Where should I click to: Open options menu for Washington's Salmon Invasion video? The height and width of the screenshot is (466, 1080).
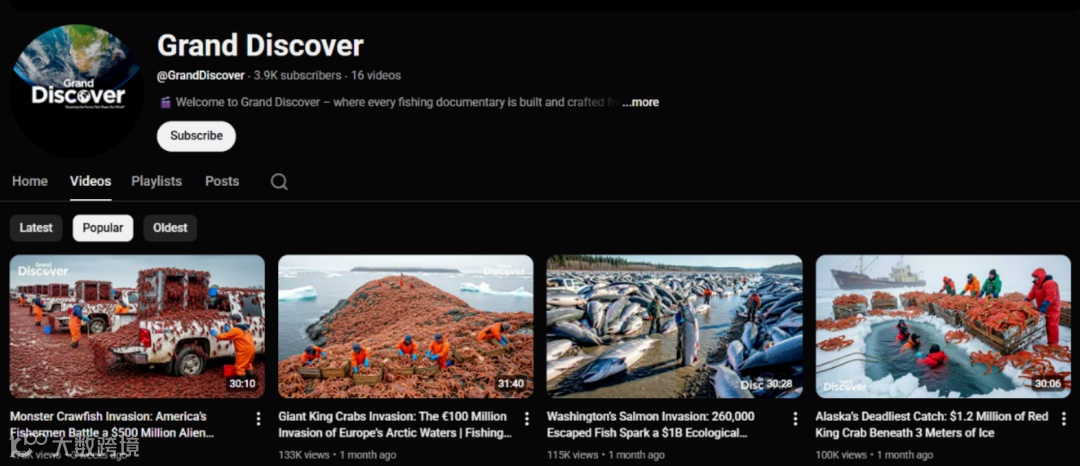795,419
